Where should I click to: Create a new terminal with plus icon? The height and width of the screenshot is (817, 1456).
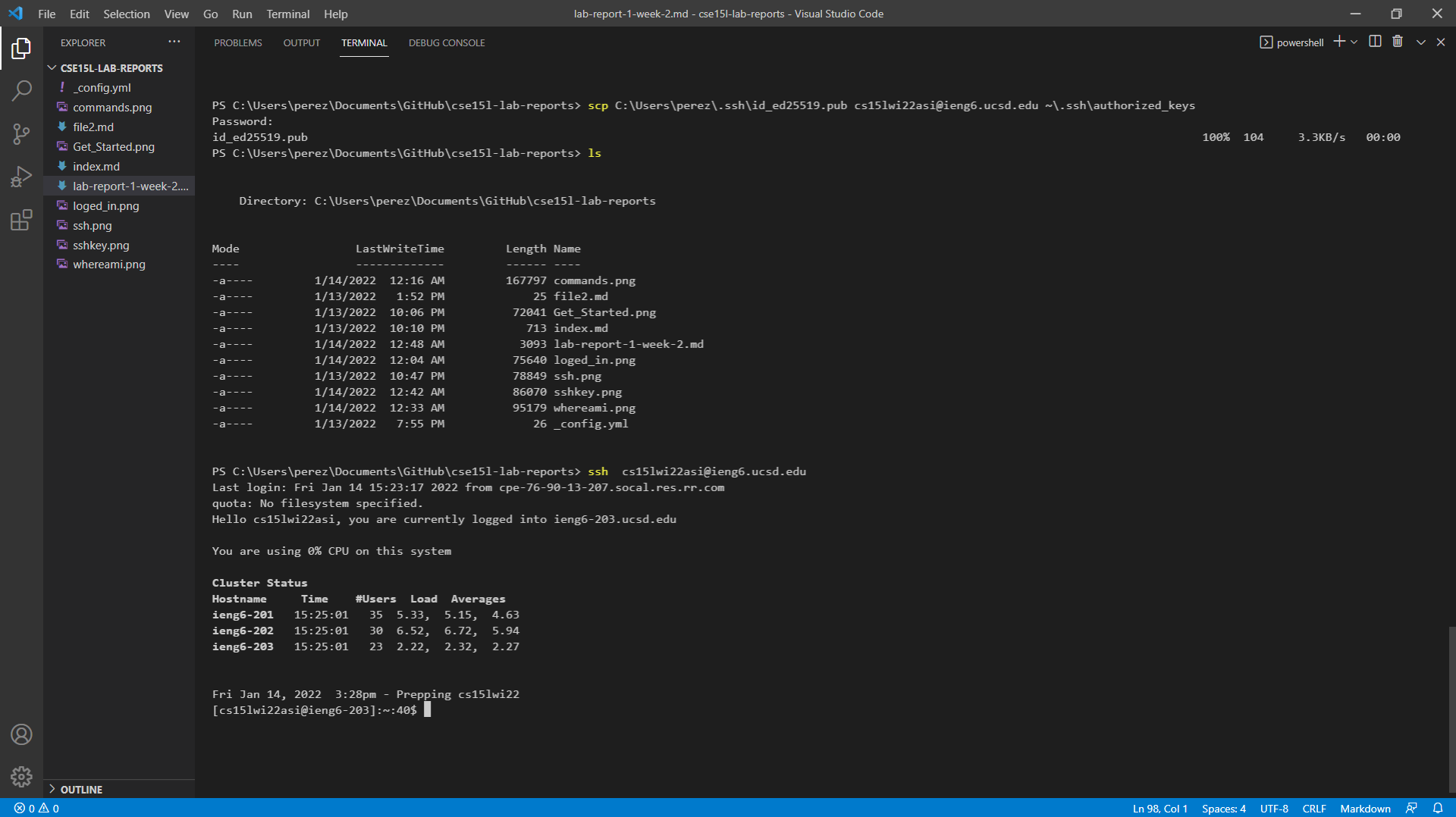point(1339,42)
